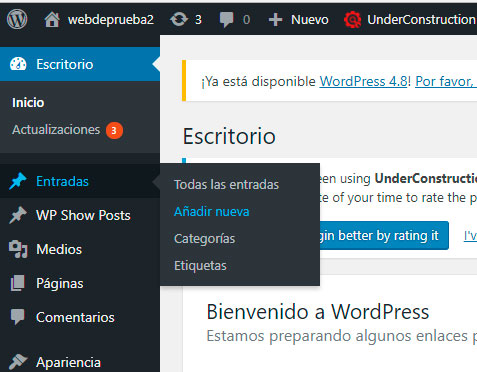Open the webdeprueba2 site link

click(x=111, y=20)
